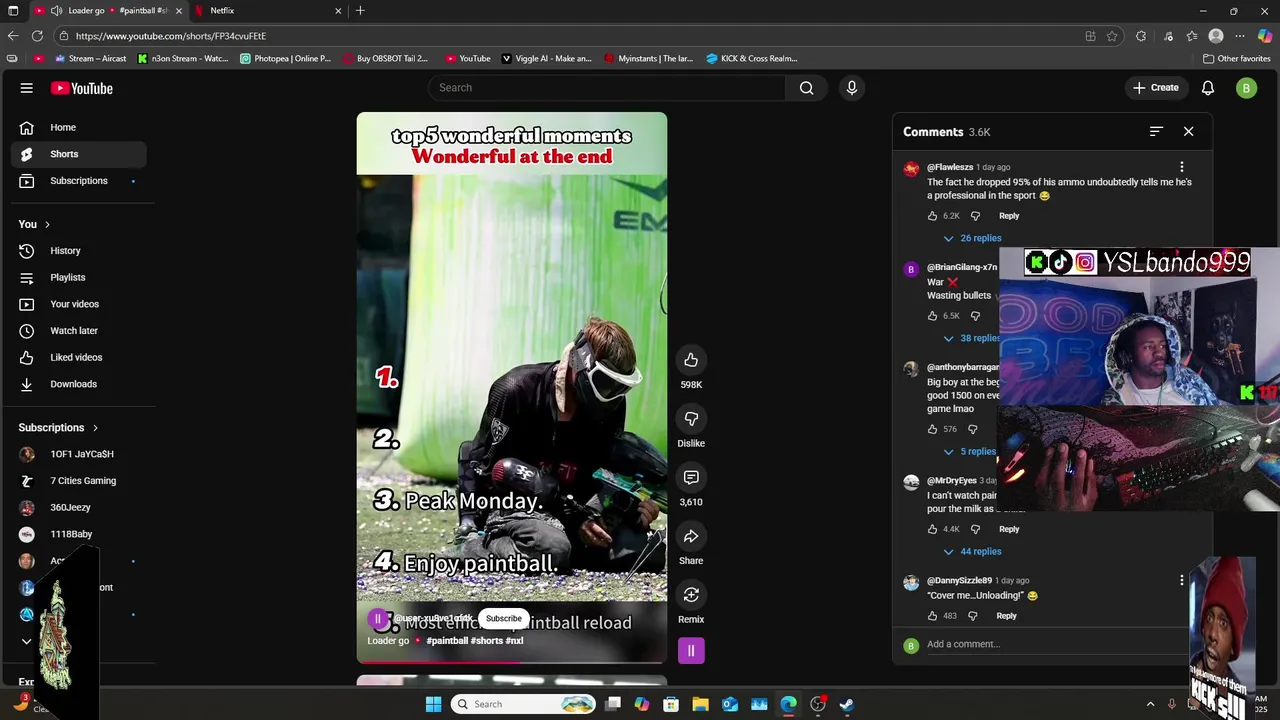This screenshot has width=1280, height=720.
Task: Open options for @Flawleszs comment
Action: click(x=1182, y=167)
